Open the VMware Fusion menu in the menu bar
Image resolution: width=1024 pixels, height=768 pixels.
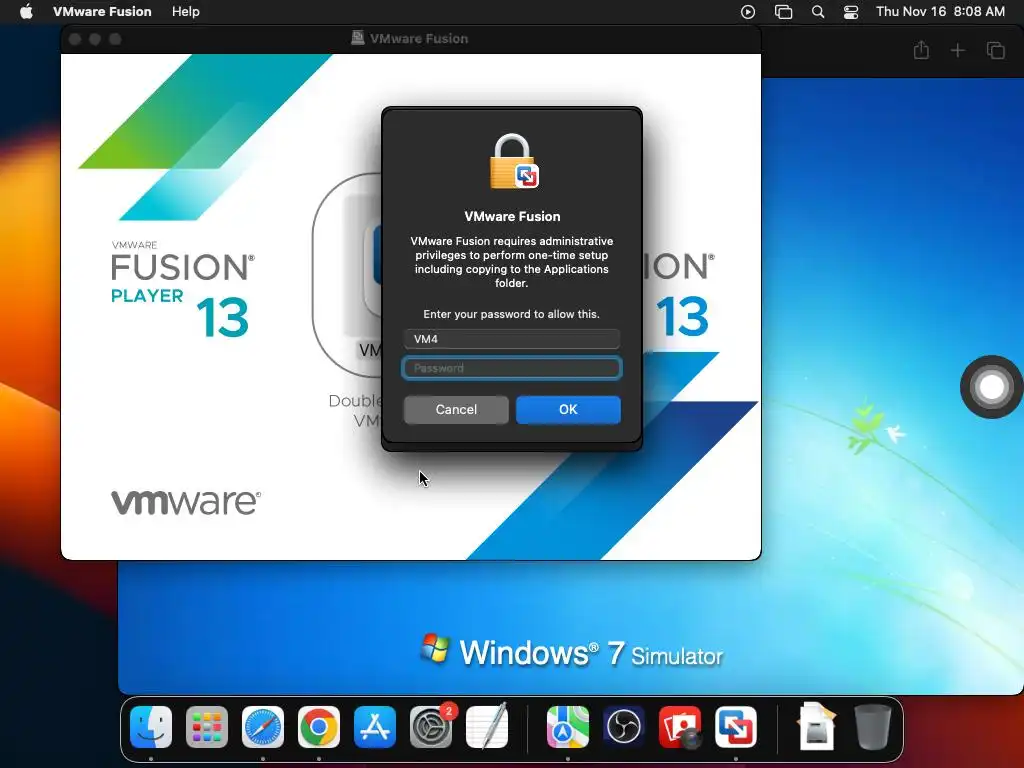click(x=102, y=12)
